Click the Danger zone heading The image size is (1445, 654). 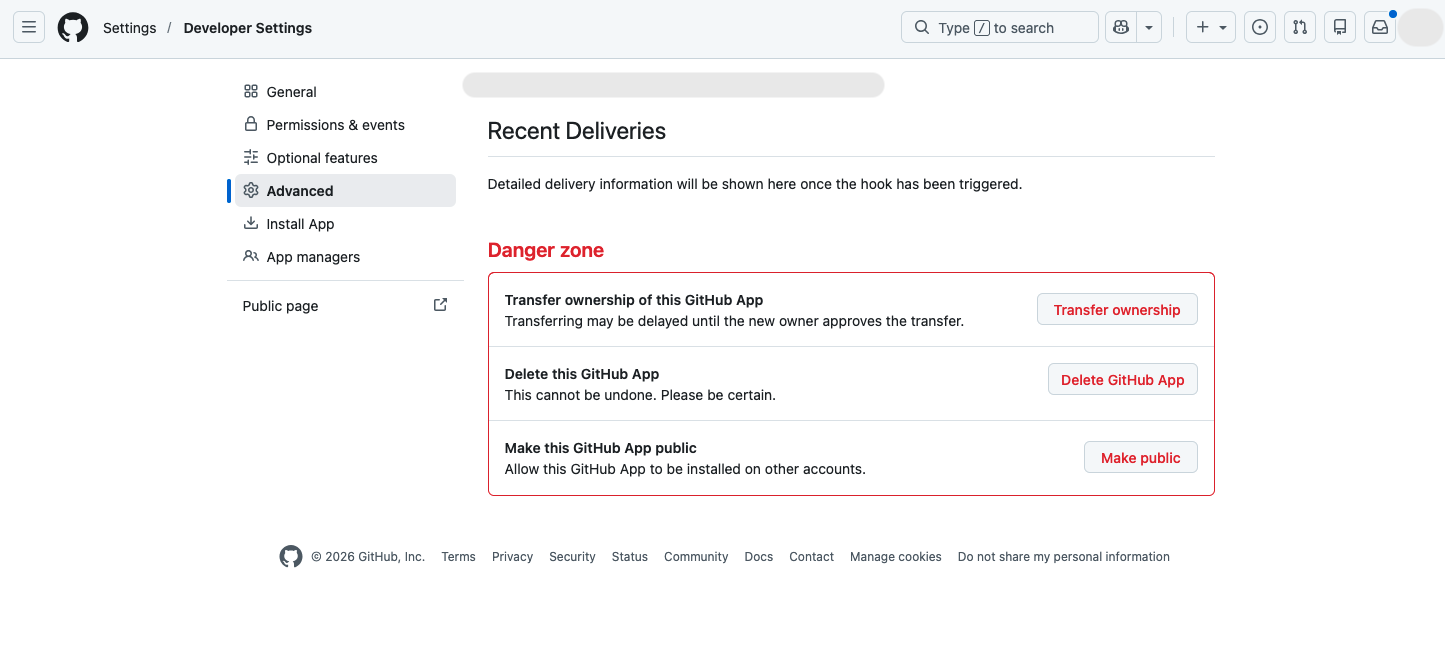[x=546, y=250]
